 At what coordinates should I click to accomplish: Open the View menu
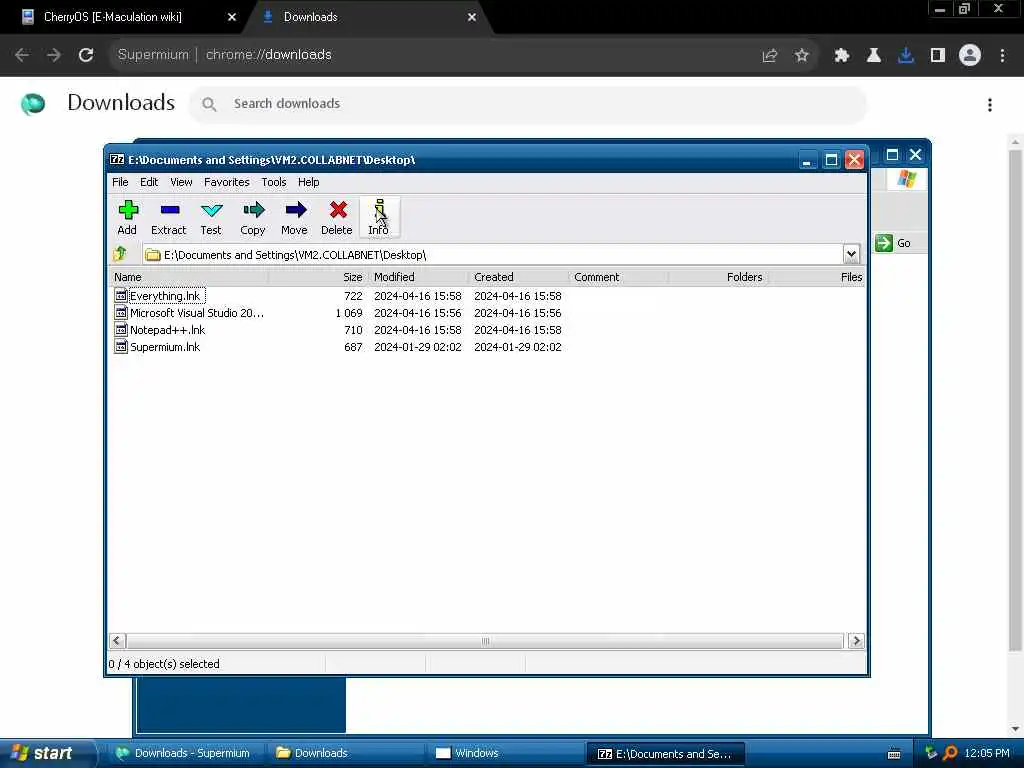[x=181, y=182]
